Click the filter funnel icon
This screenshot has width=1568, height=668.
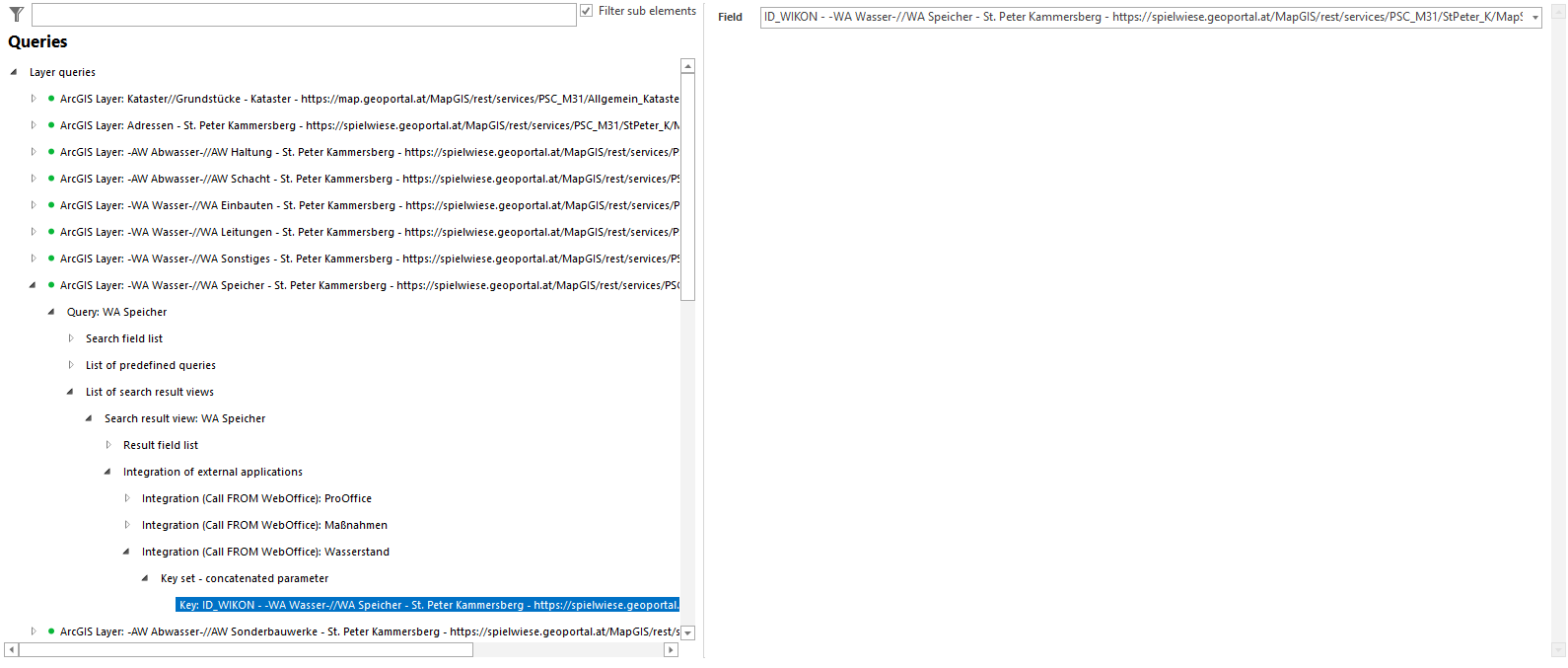(16, 14)
